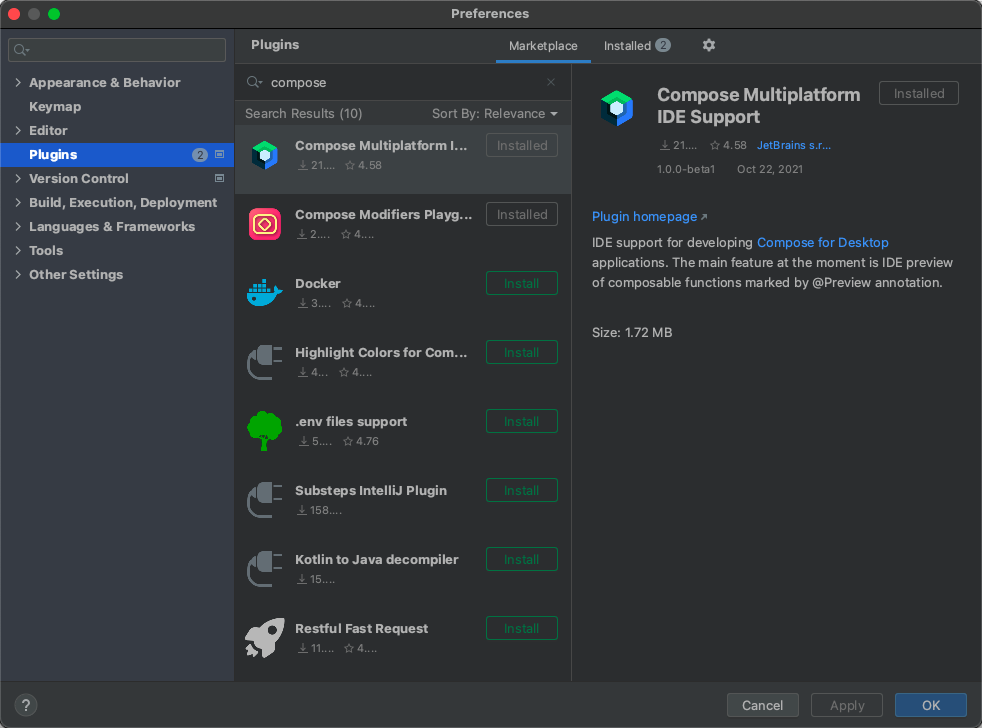982x728 pixels.
Task: Click the Restful Fast Request rocket icon
Action: tap(265, 638)
